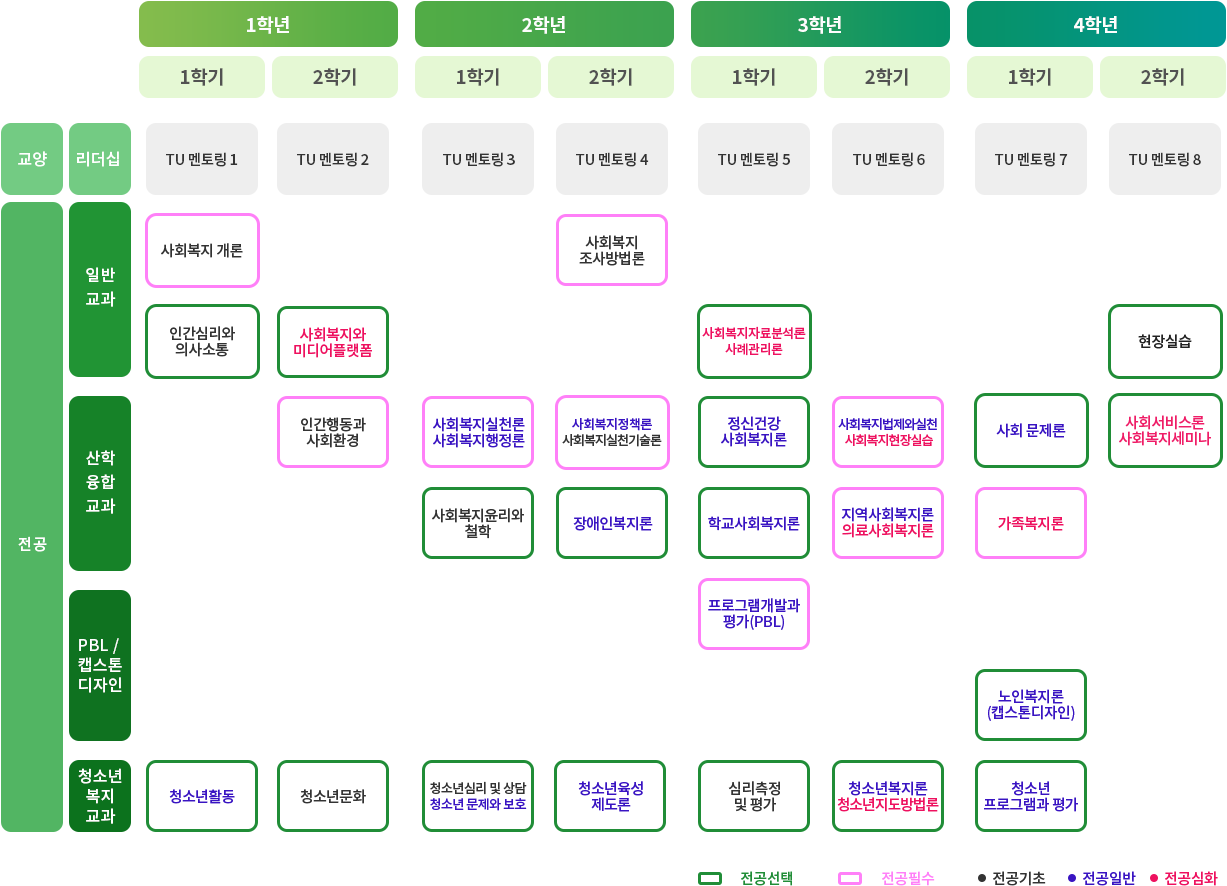Click the green 전공선택 legend swatch

[709, 878]
